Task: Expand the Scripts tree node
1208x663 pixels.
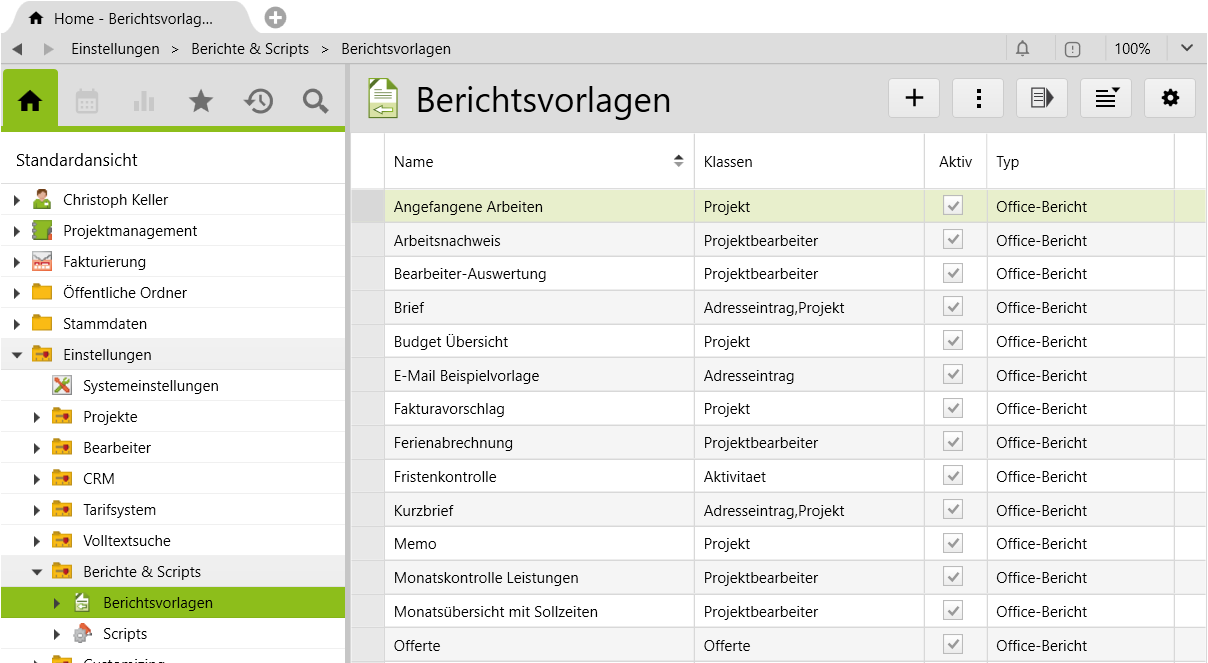Action: [x=57, y=634]
